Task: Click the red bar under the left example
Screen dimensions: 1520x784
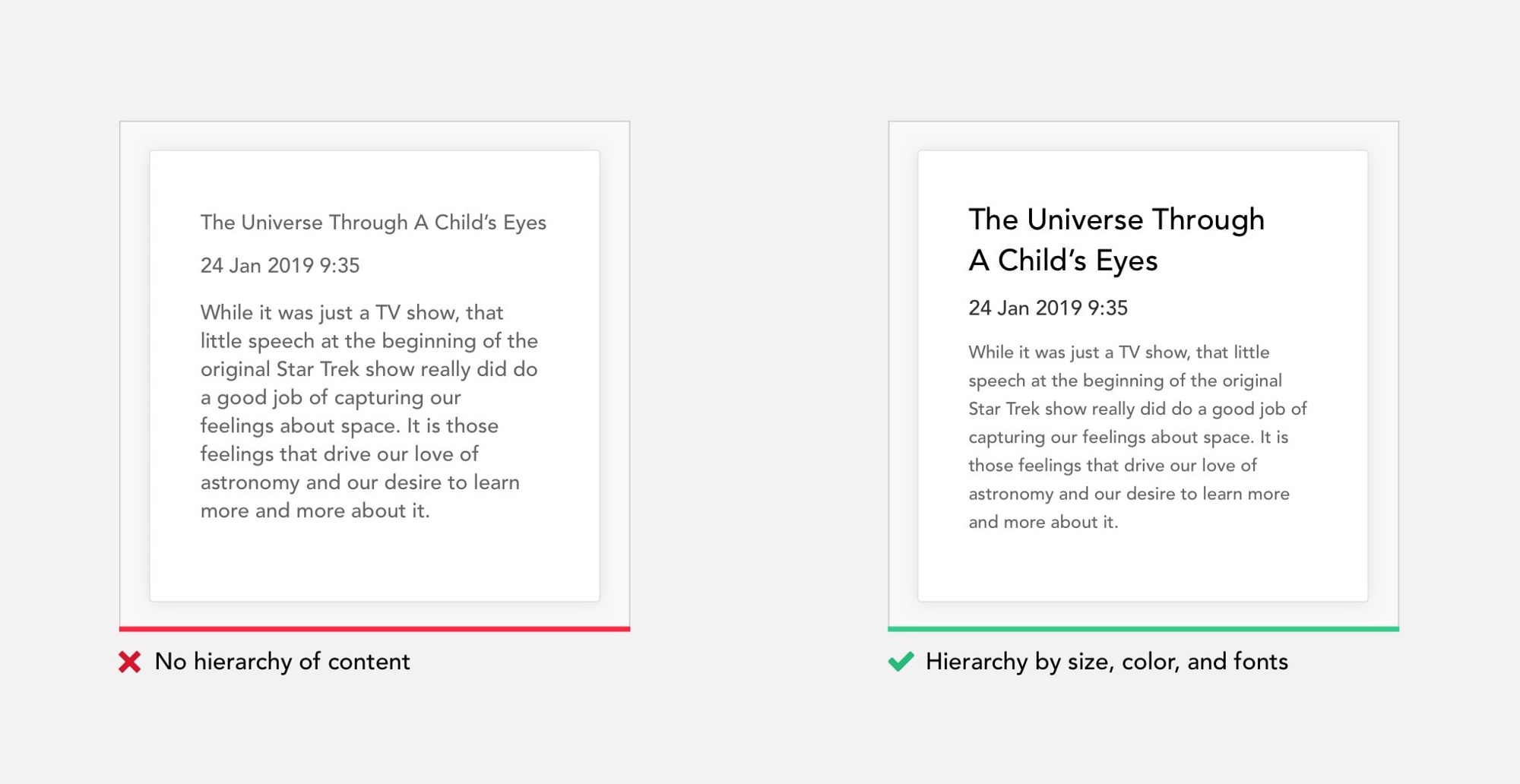Action: point(375,629)
